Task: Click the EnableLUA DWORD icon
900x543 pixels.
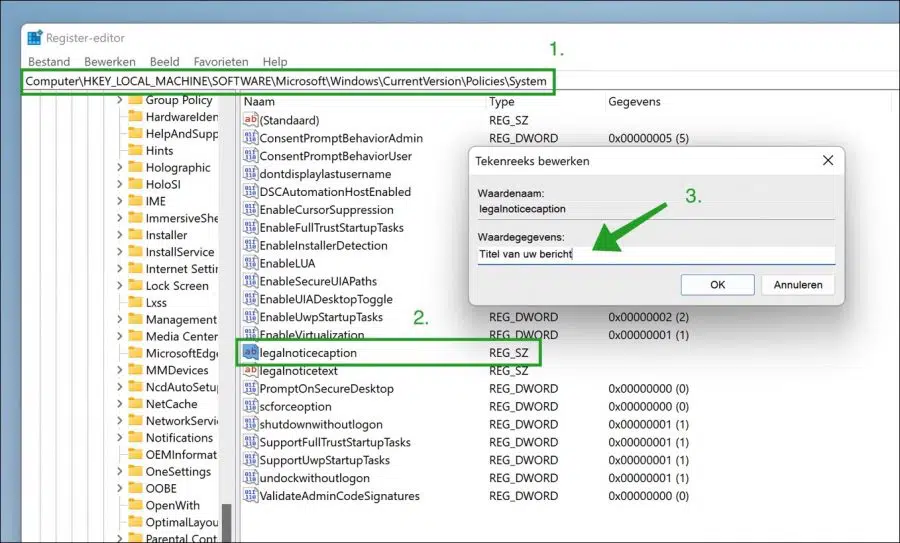Action: tap(250, 262)
